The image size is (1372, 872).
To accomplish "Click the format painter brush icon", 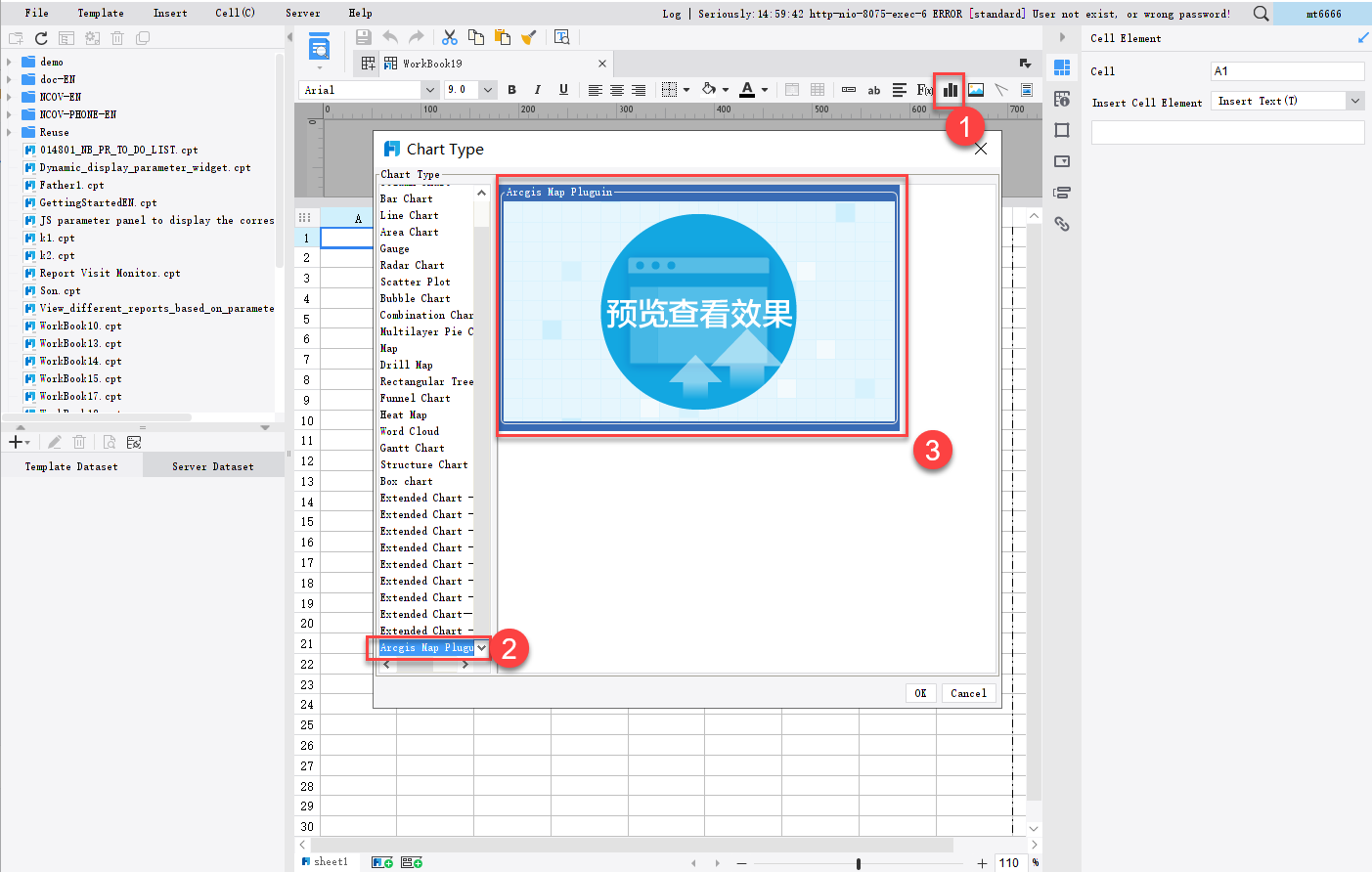I will coord(528,35).
